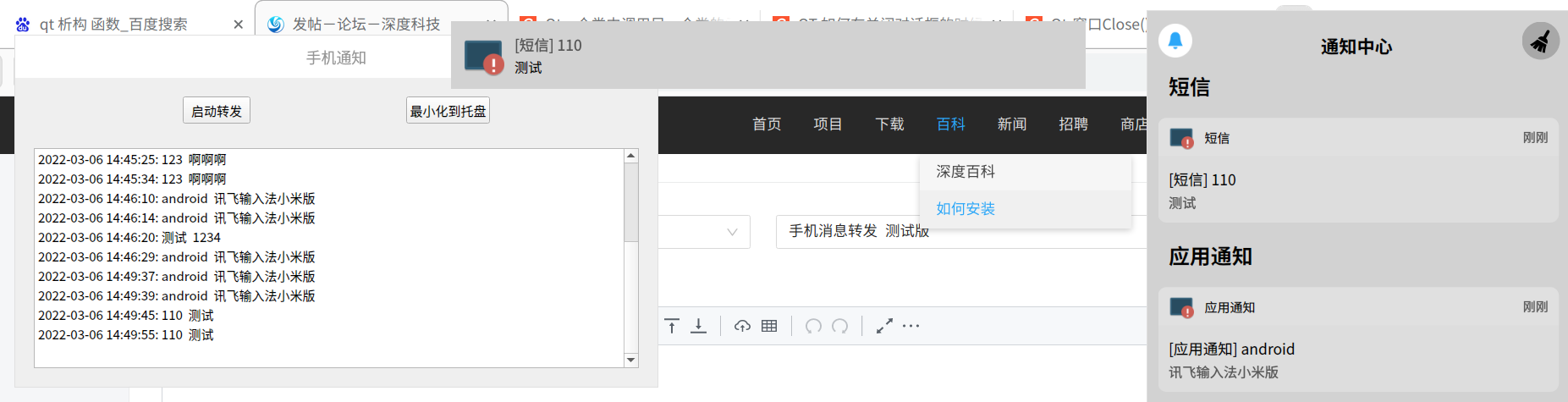This screenshot has height=402, width=1568.
Task: Click the 最小化到托盘 button
Action: (448, 111)
